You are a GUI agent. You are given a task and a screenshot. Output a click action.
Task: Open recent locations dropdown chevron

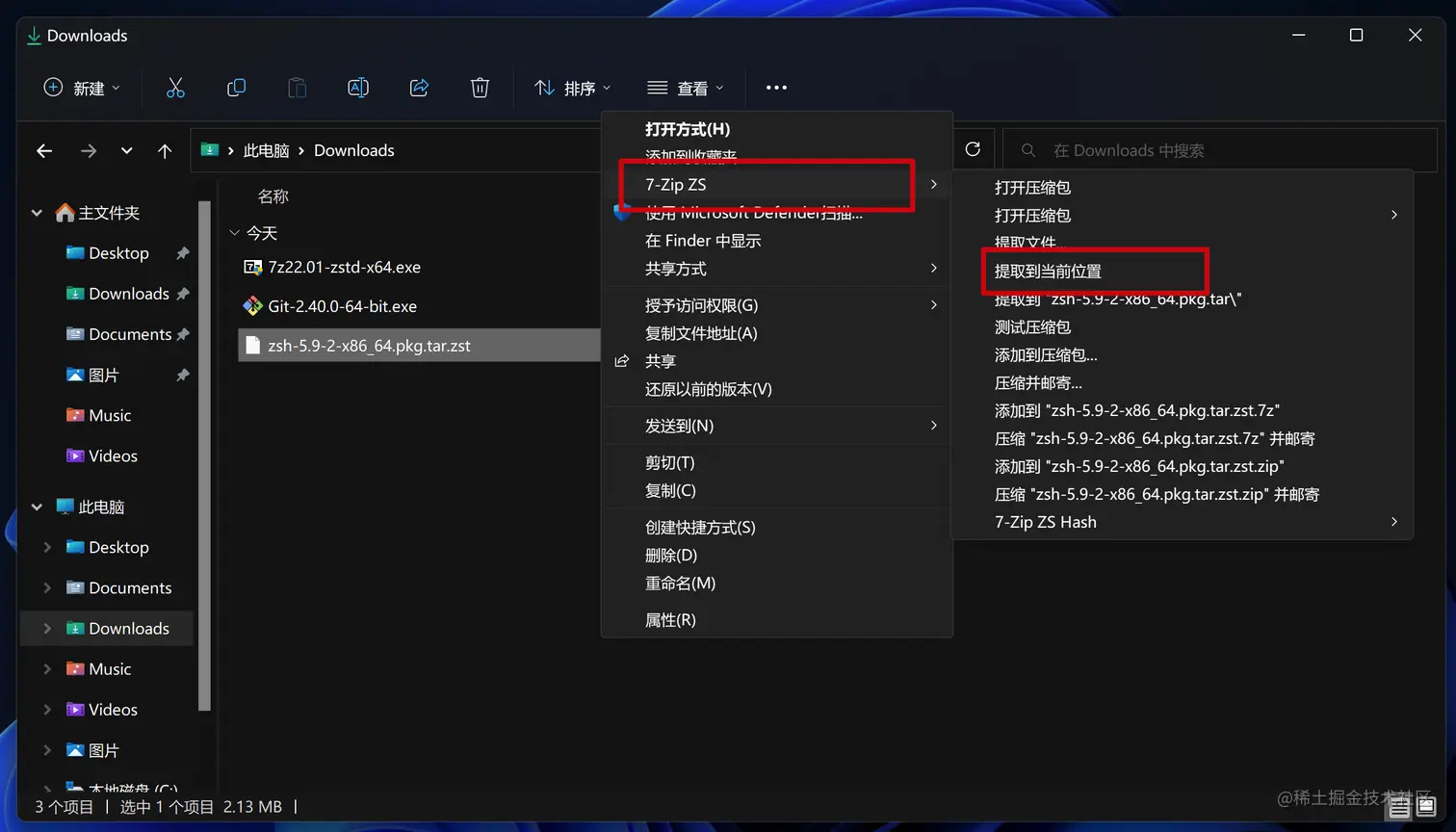coord(126,150)
